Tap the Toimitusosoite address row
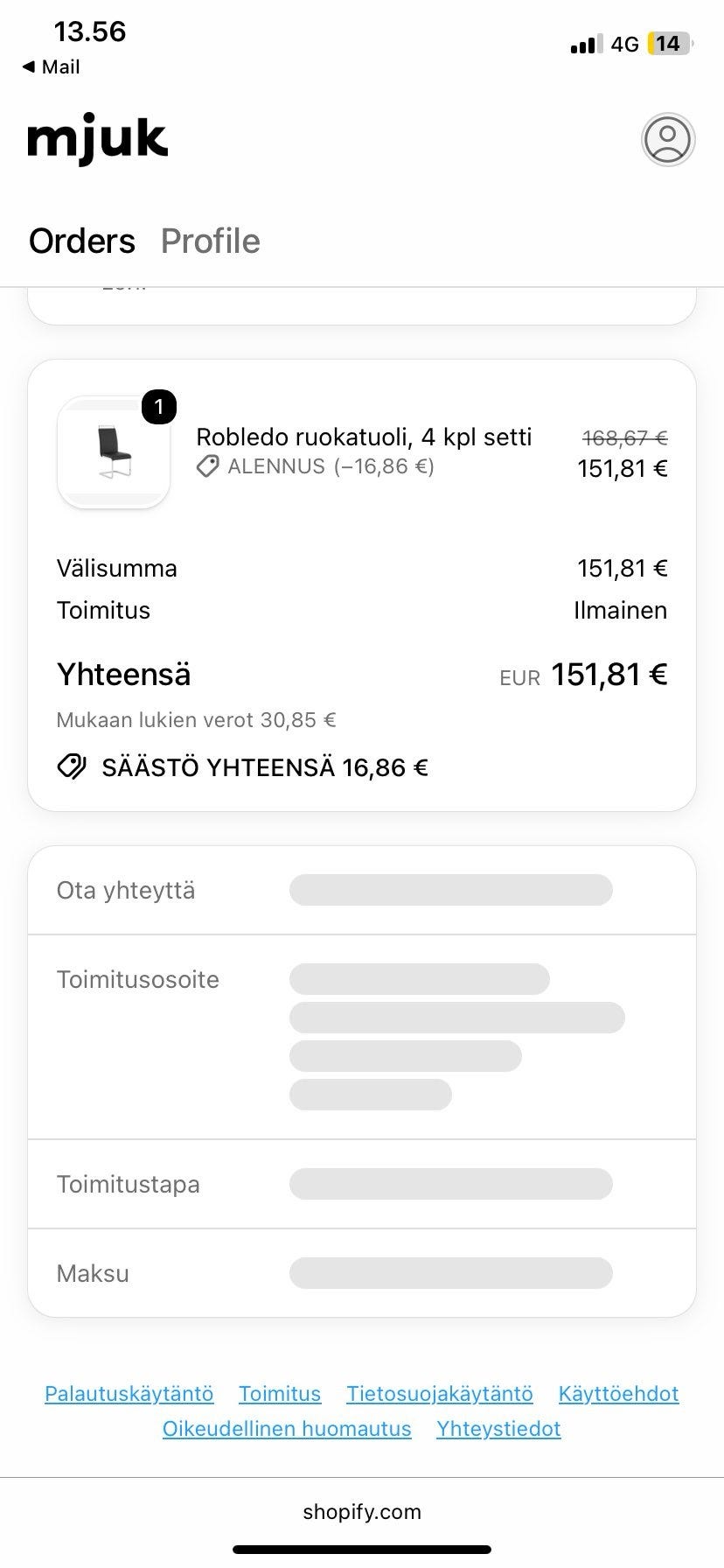Viewport: 724px width, 1568px height. (x=362, y=1037)
